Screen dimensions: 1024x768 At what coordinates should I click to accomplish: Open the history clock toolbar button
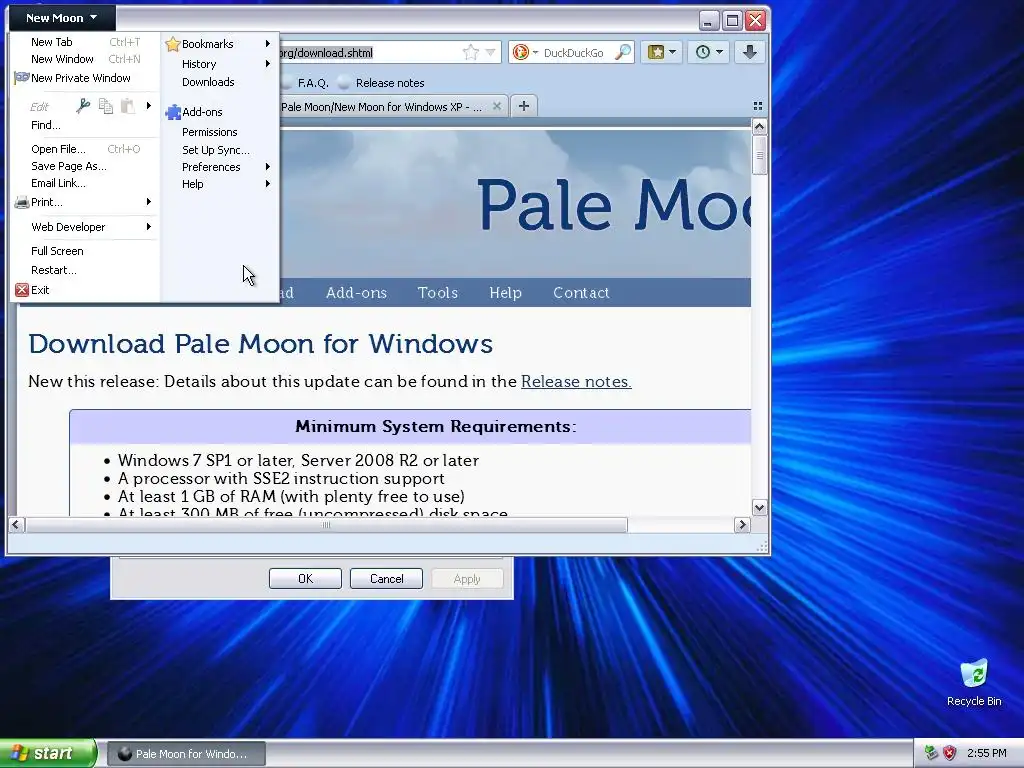coord(709,52)
